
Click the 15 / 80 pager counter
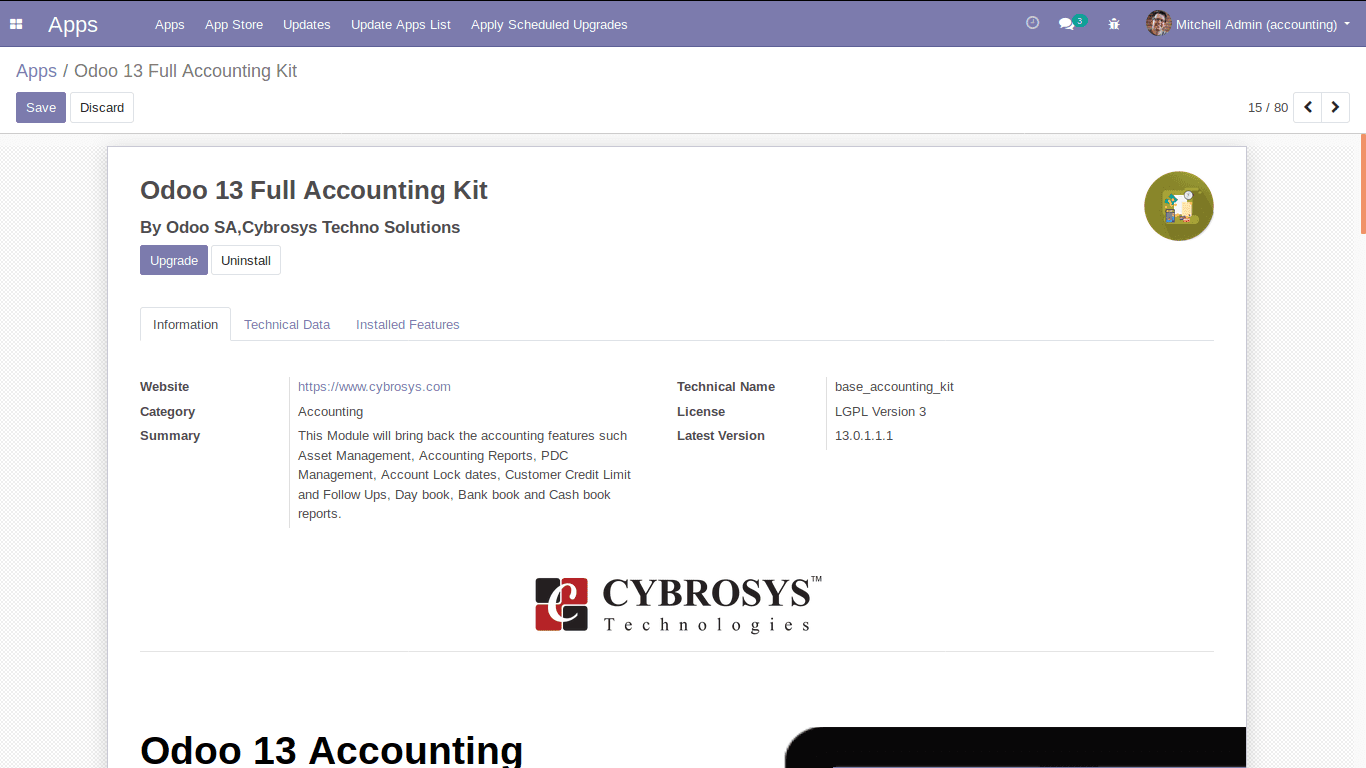pyautogui.click(x=1268, y=108)
